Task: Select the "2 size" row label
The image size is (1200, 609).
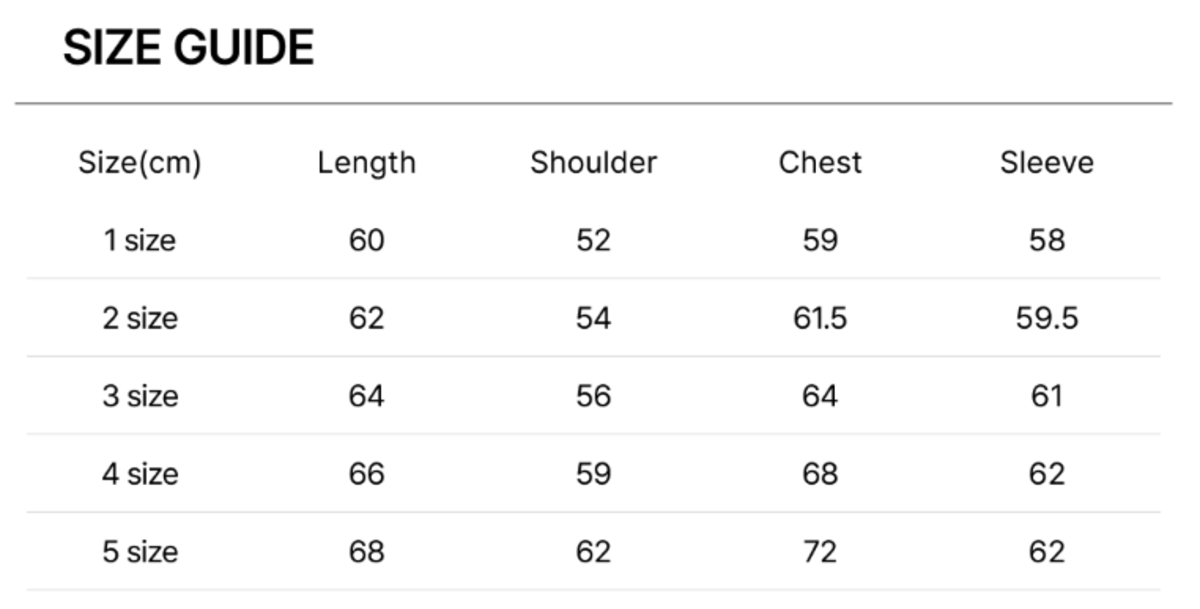Action: [x=140, y=318]
